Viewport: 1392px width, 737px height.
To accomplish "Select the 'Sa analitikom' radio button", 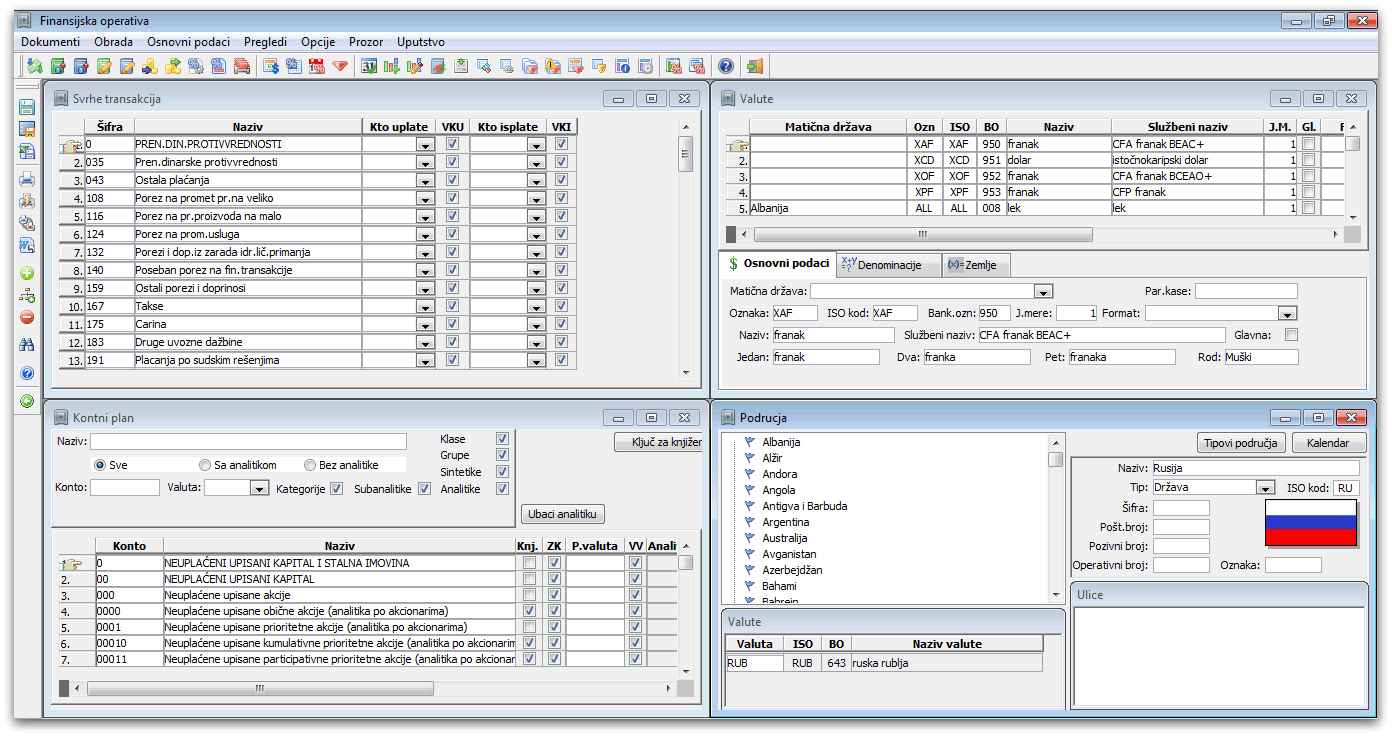I will click(205, 465).
